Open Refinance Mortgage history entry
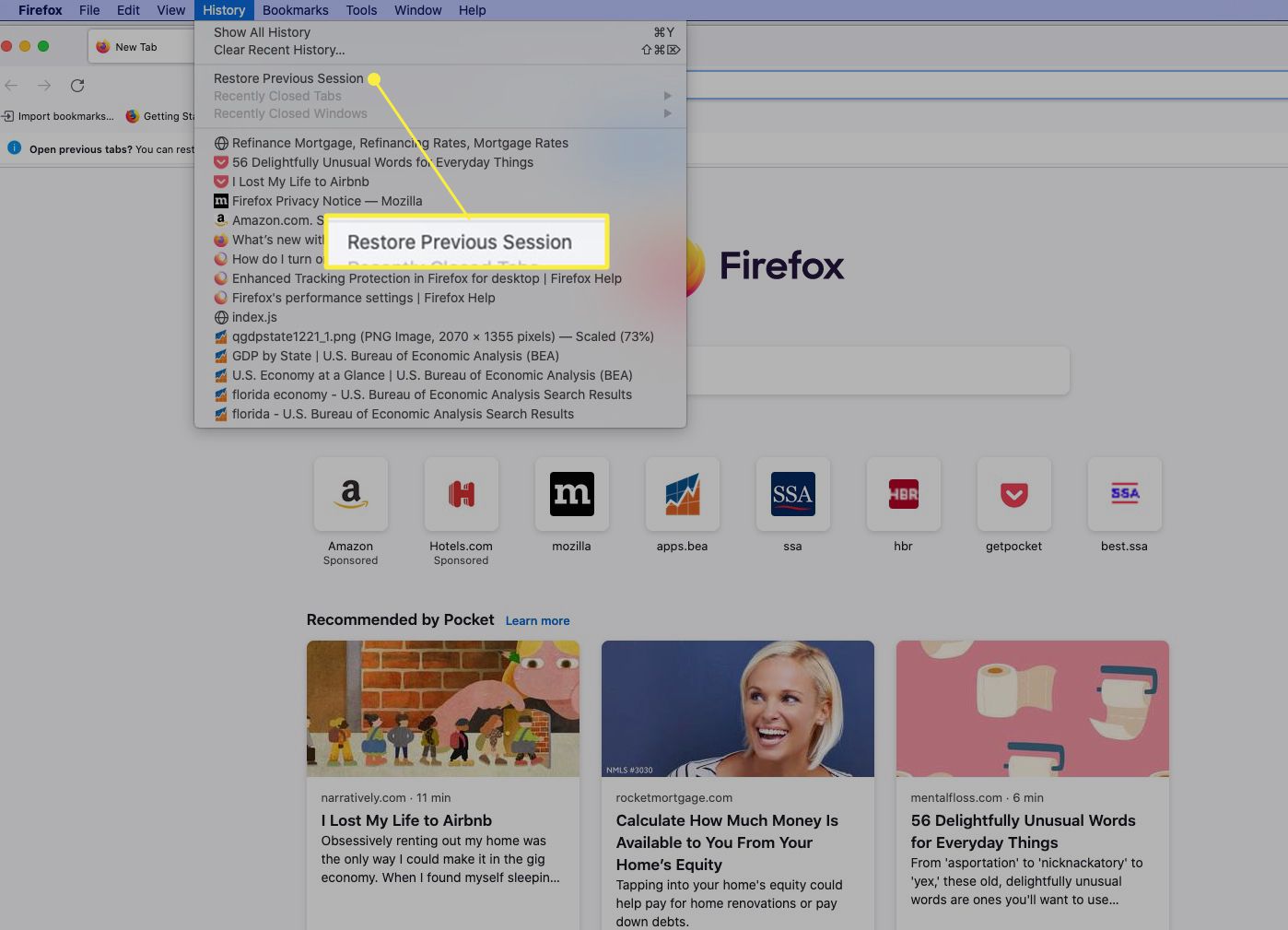The height and width of the screenshot is (930, 1288). point(440,143)
